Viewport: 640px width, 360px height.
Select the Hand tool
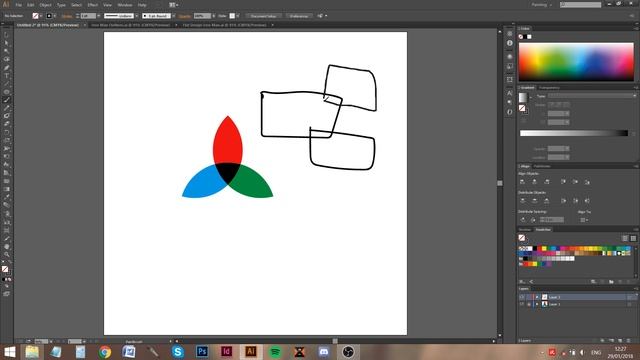(7, 247)
